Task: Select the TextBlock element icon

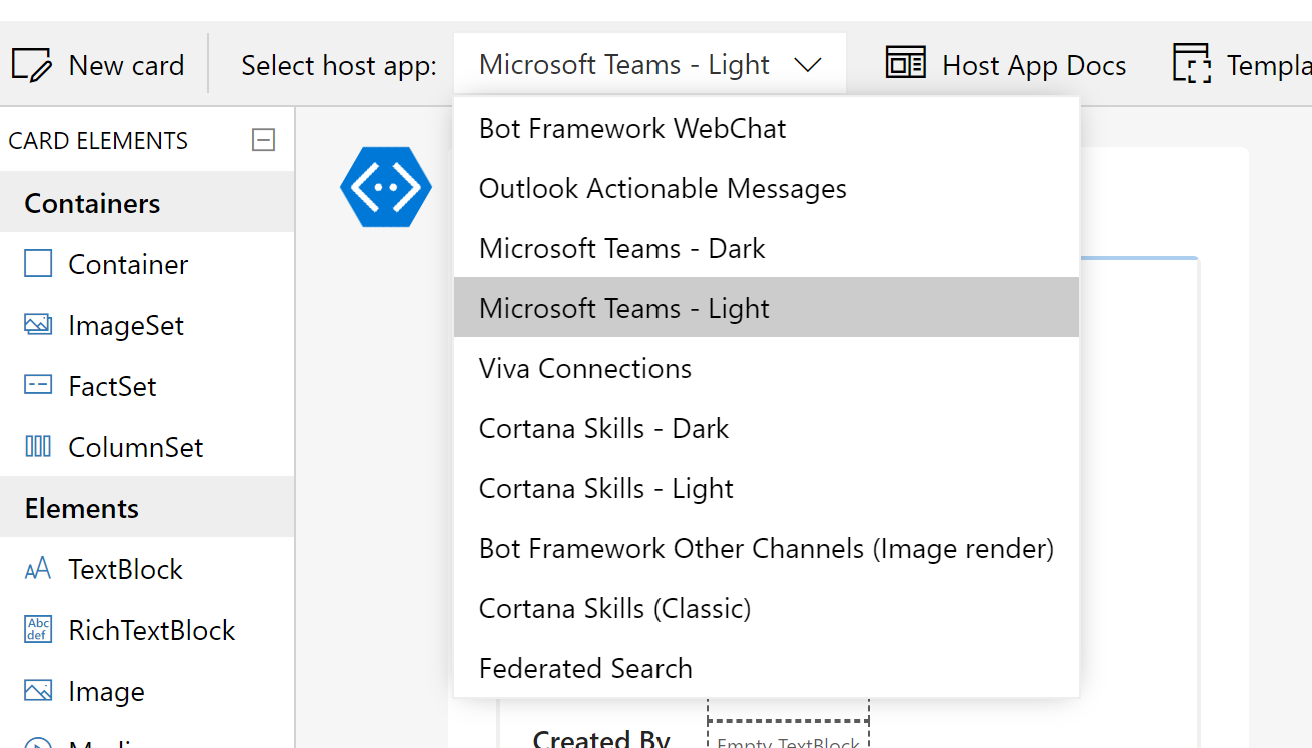Action: [37, 568]
